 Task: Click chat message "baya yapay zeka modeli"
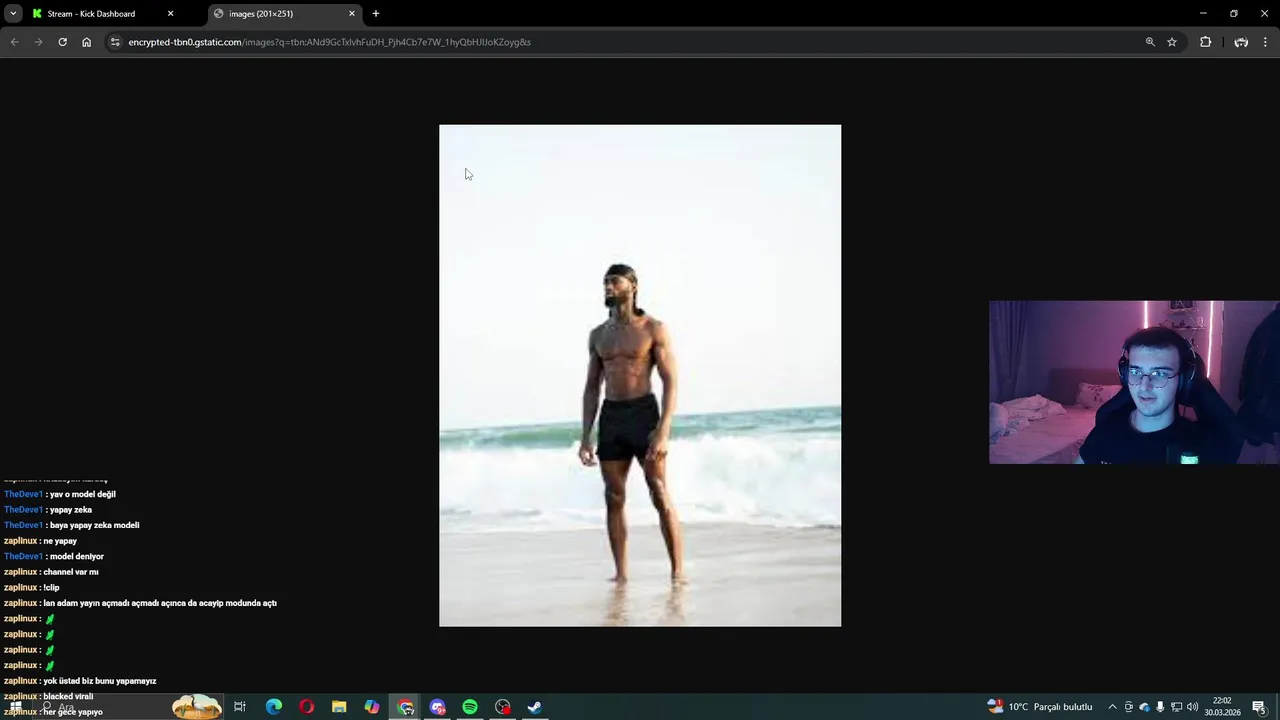pos(94,525)
